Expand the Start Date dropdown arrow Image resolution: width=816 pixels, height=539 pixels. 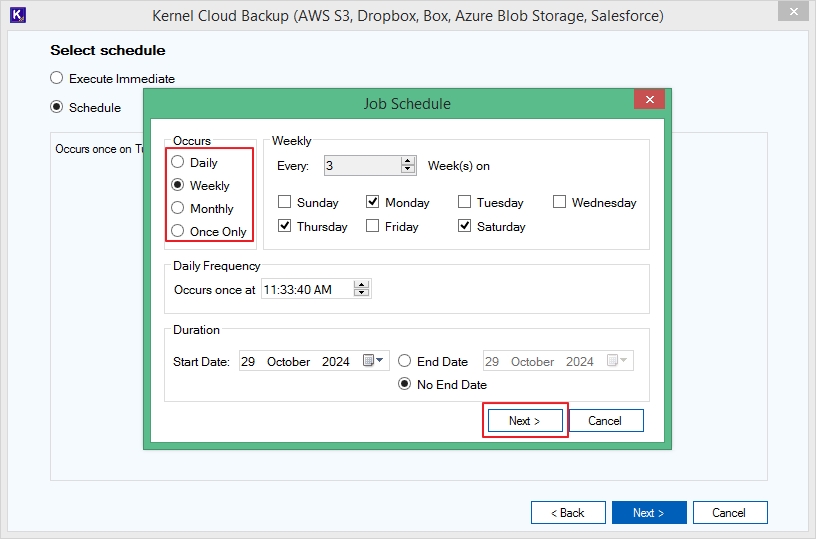click(380, 360)
